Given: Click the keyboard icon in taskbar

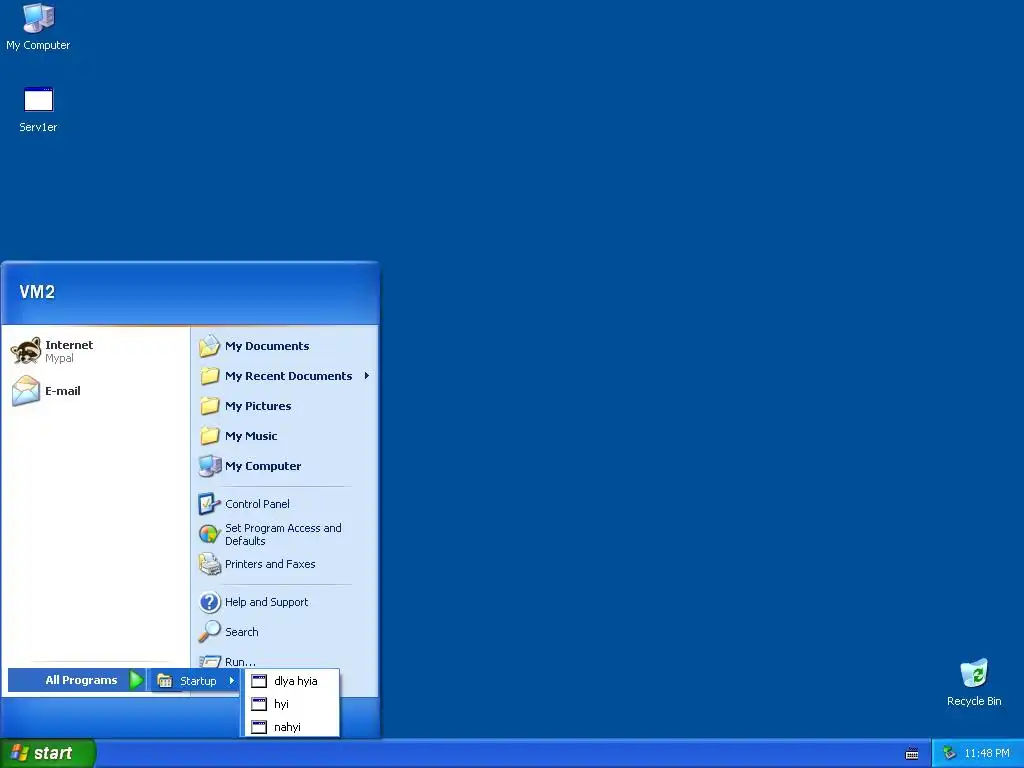Looking at the screenshot, I should [x=912, y=754].
